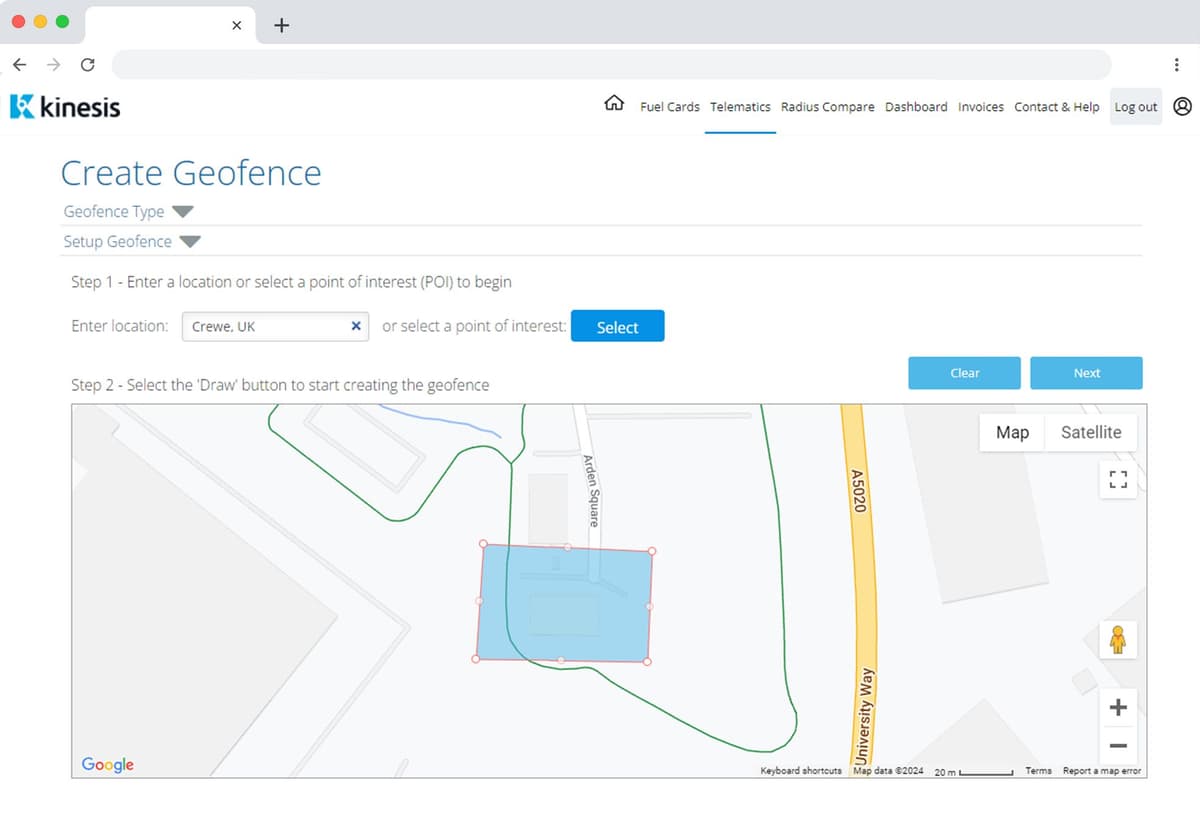
Task: Clear the location using the X icon
Action: [355, 325]
